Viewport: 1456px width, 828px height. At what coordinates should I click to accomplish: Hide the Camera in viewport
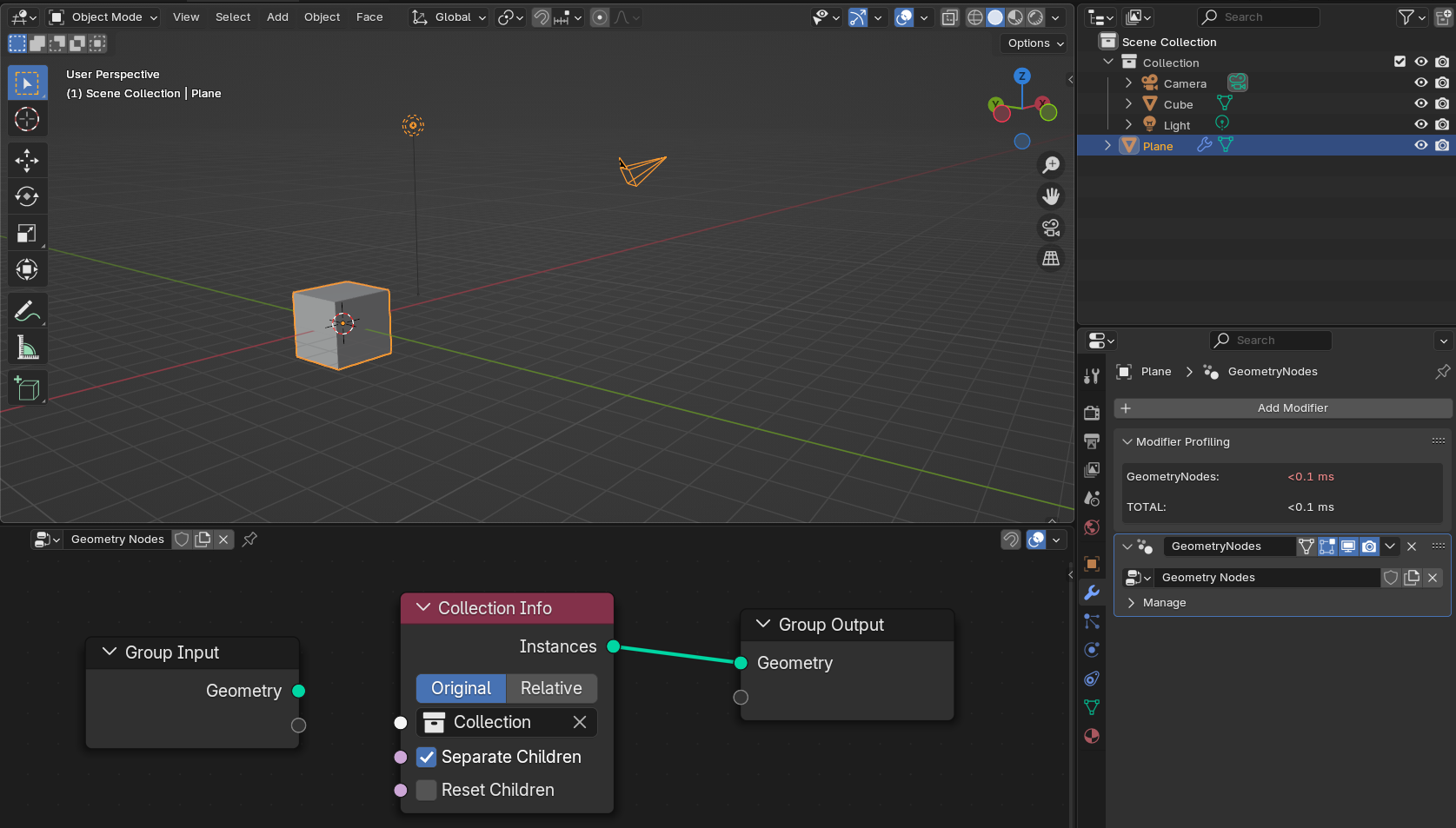[1421, 83]
